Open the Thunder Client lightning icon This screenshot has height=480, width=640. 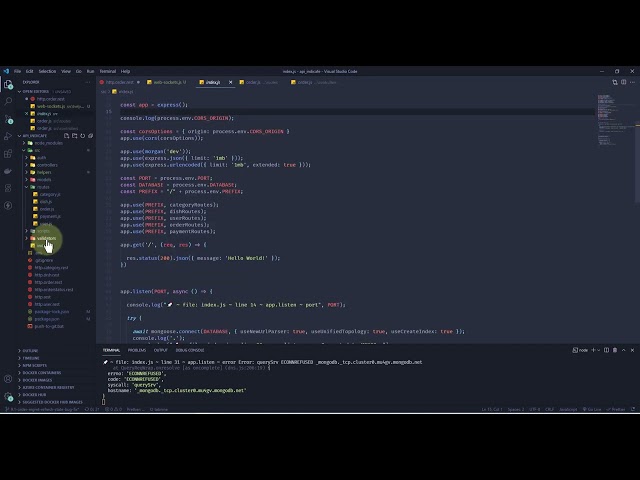(8, 205)
